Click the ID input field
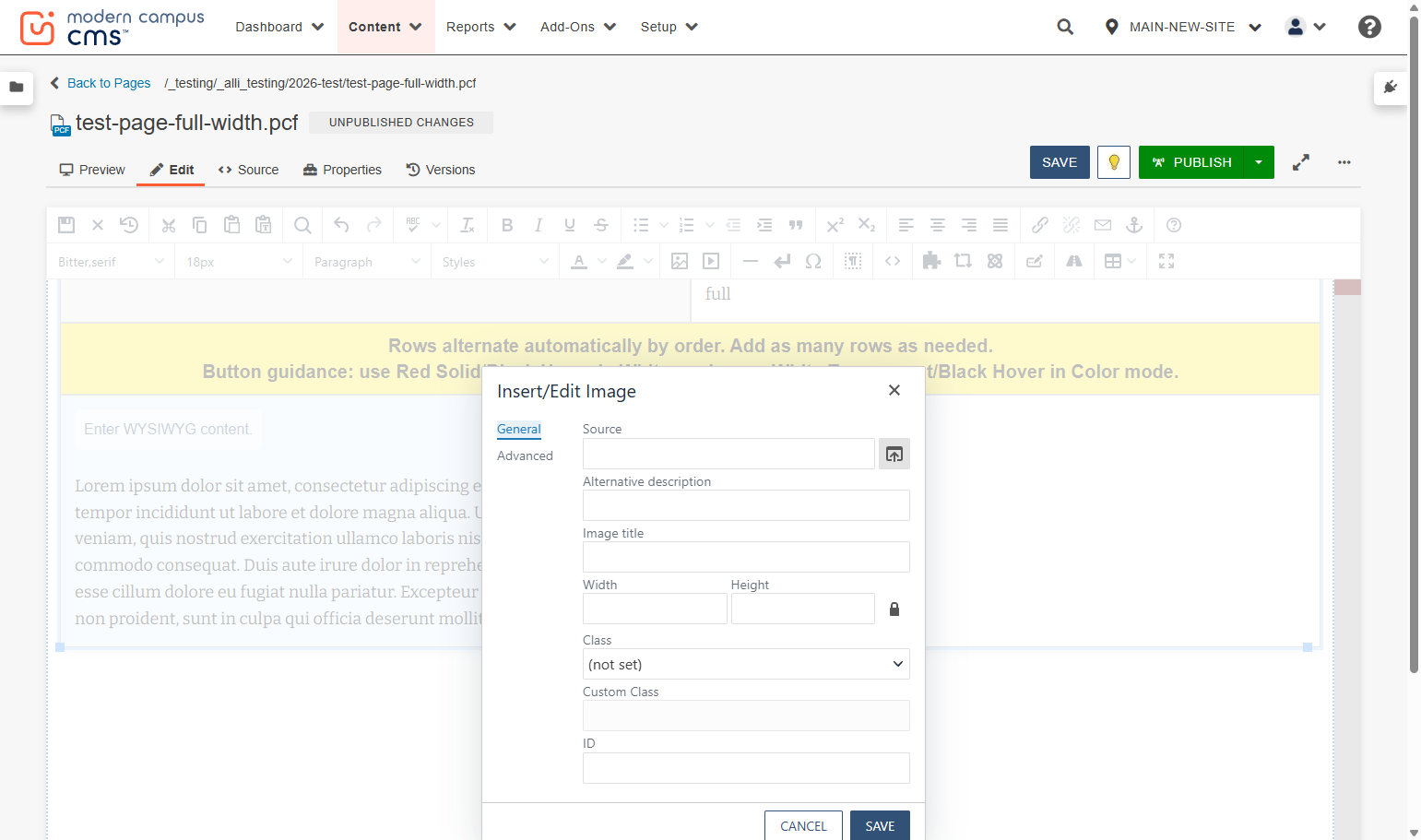 pyautogui.click(x=746, y=768)
